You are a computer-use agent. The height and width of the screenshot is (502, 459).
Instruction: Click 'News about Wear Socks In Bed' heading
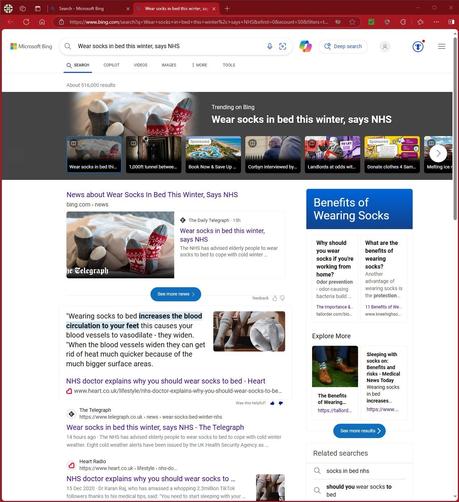click(152, 195)
